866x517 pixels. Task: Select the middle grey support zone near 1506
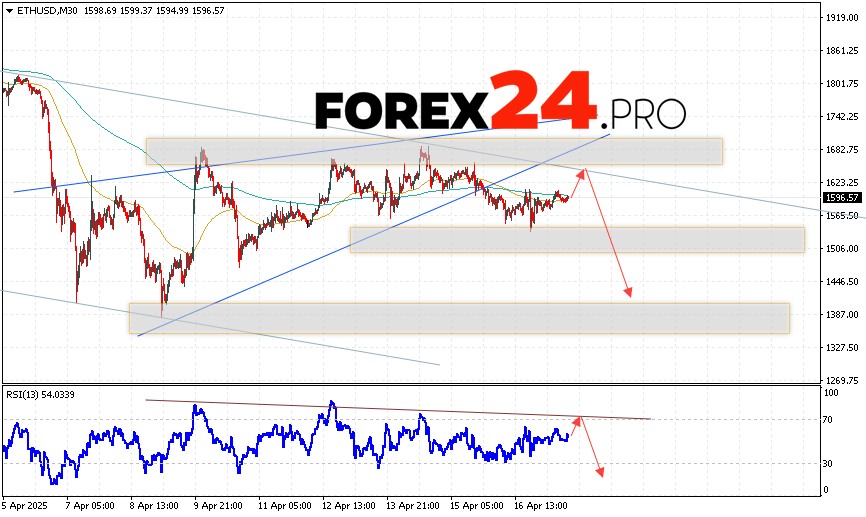577,239
